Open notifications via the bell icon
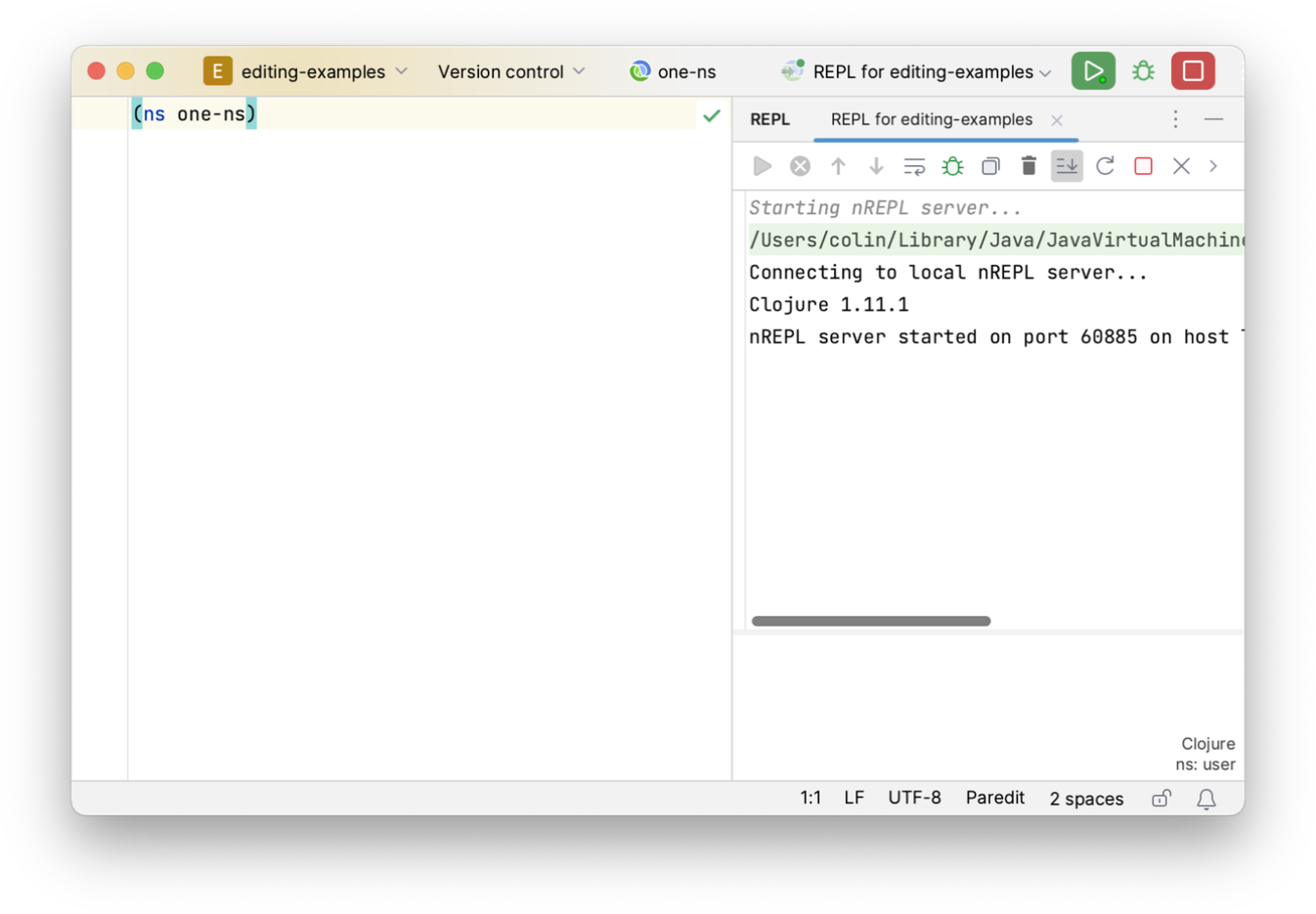 (x=1206, y=799)
